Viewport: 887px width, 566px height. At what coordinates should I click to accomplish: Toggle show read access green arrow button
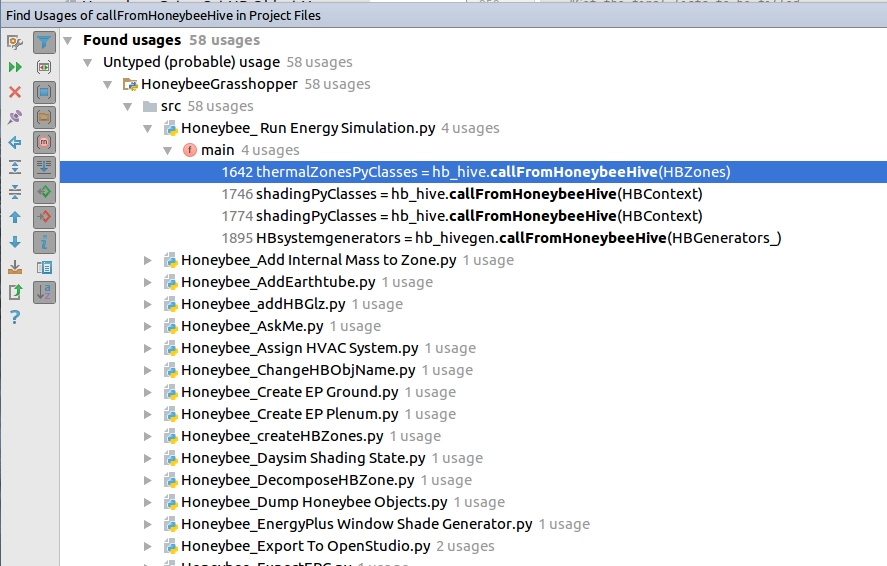pyautogui.click(x=44, y=192)
